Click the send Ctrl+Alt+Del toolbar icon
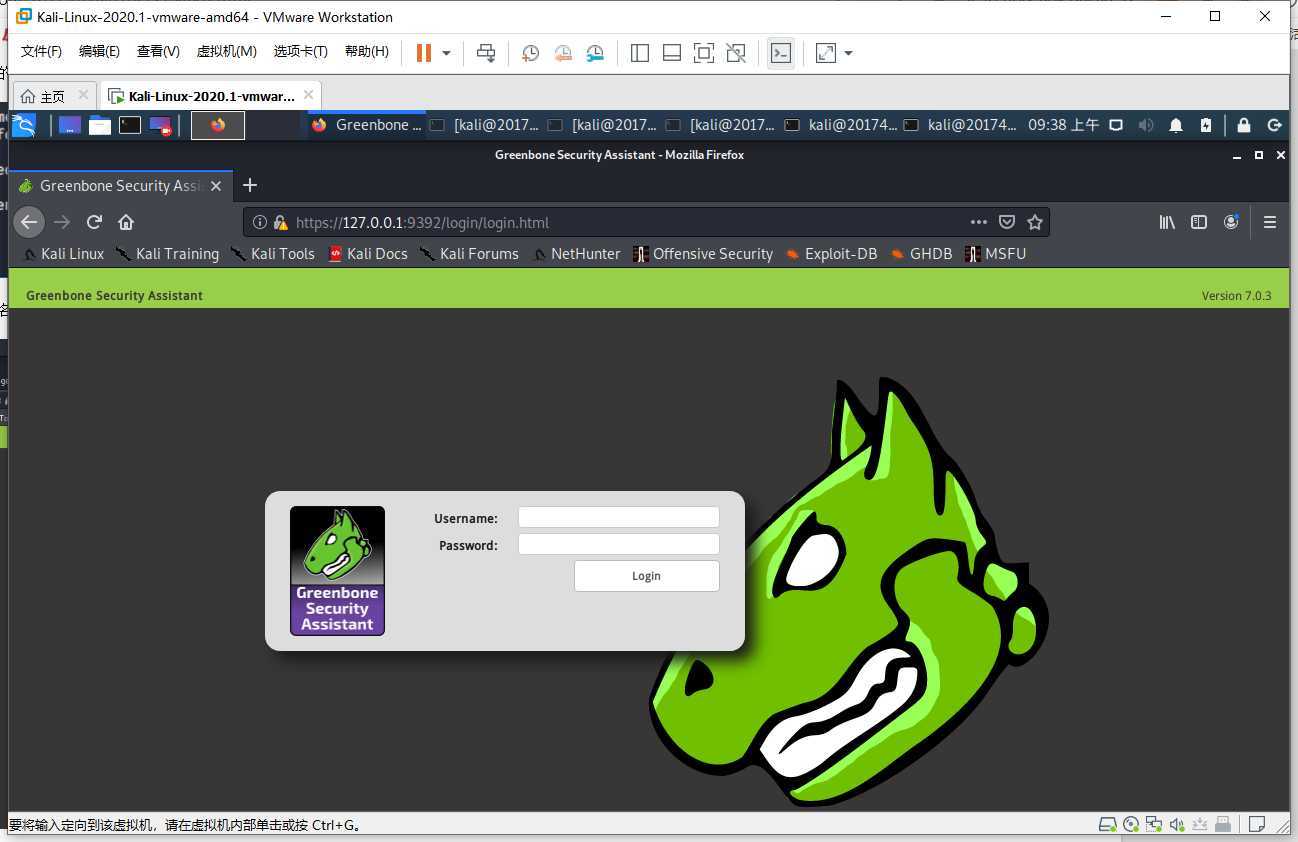This screenshot has height=842, width=1298. pyautogui.click(x=486, y=53)
